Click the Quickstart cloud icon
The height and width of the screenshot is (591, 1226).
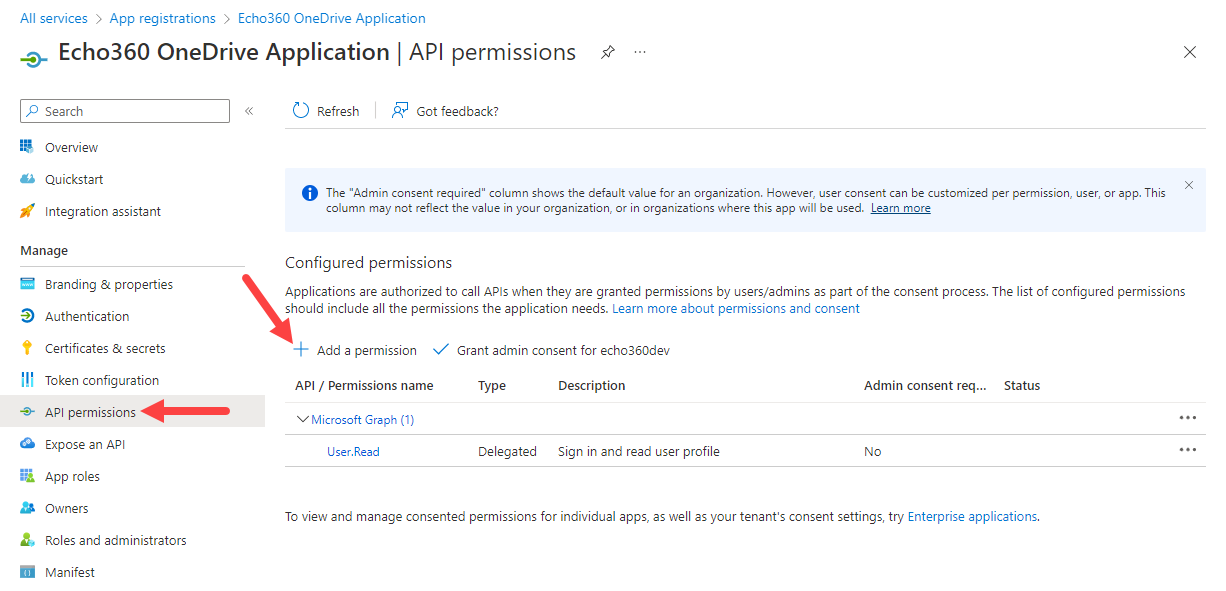pyautogui.click(x=27, y=179)
